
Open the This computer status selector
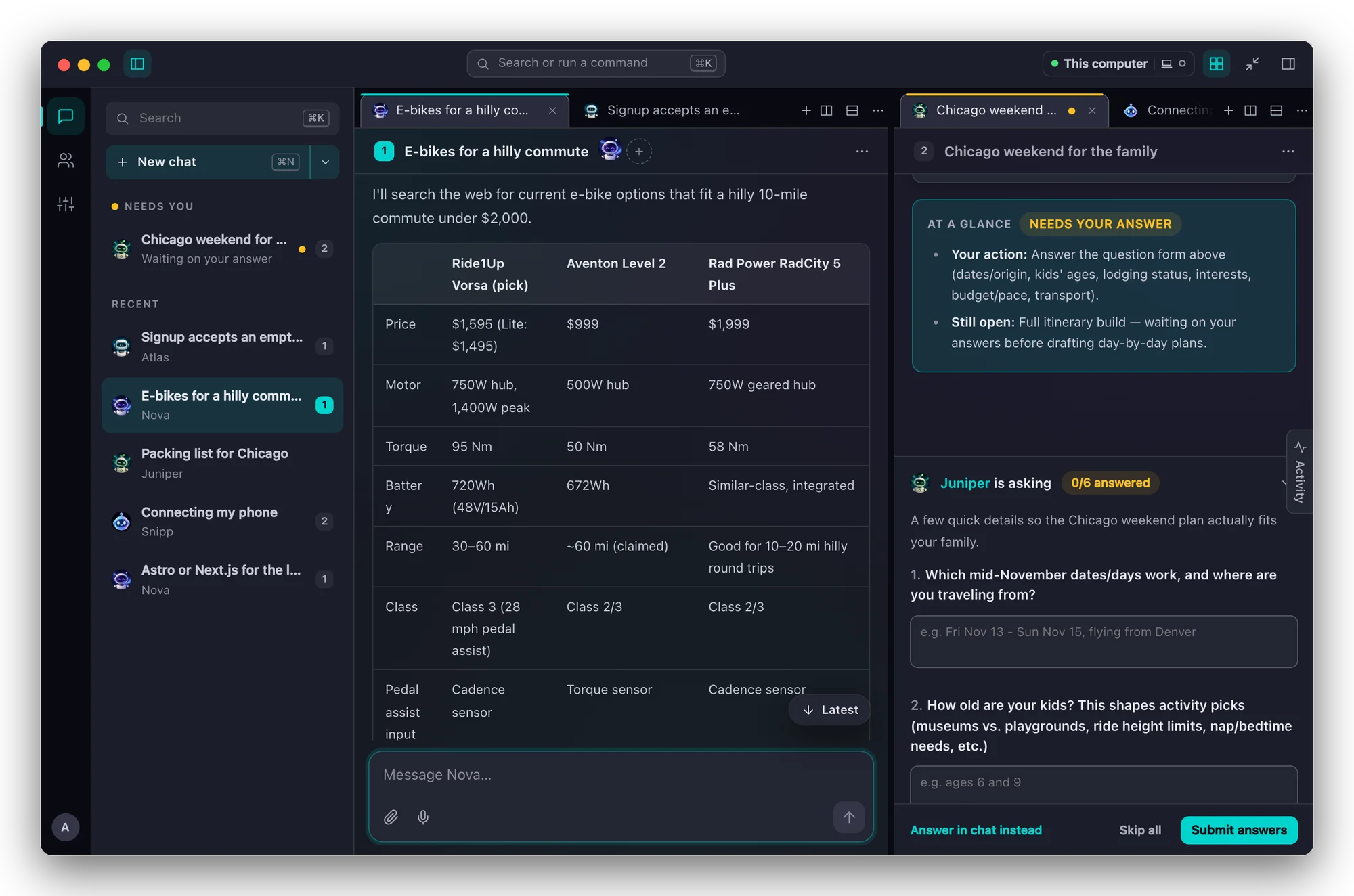click(x=1118, y=64)
